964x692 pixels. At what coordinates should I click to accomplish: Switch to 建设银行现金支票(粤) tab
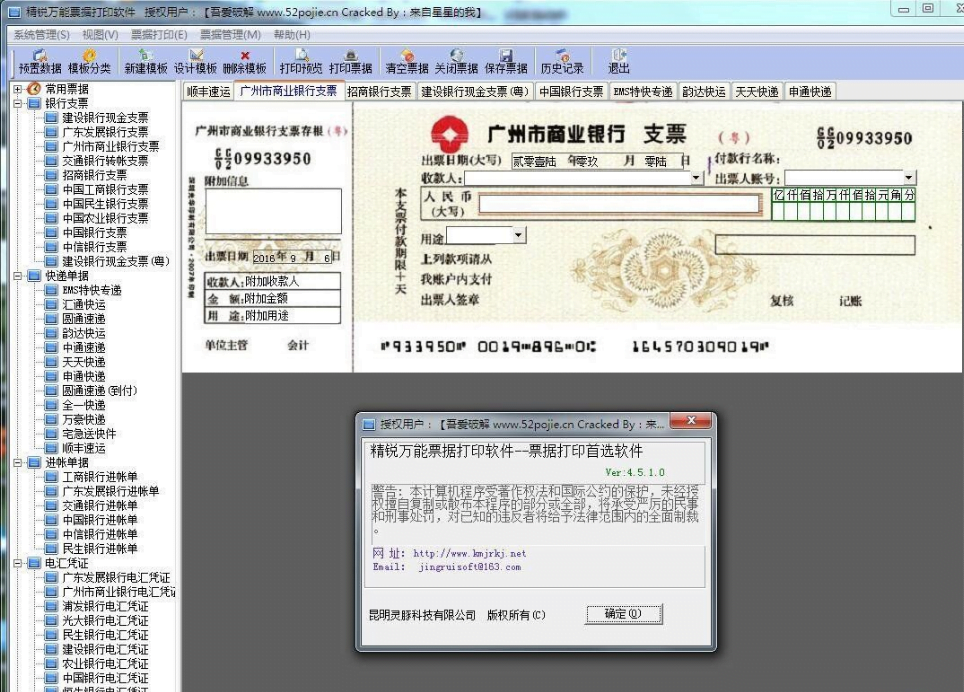click(x=475, y=92)
